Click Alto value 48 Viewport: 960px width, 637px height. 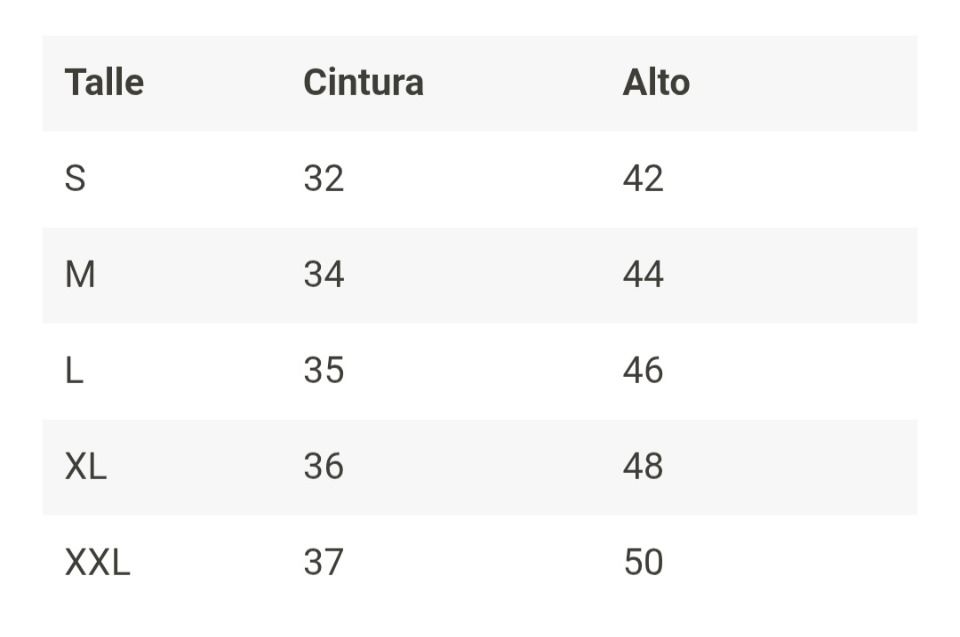[x=643, y=467]
